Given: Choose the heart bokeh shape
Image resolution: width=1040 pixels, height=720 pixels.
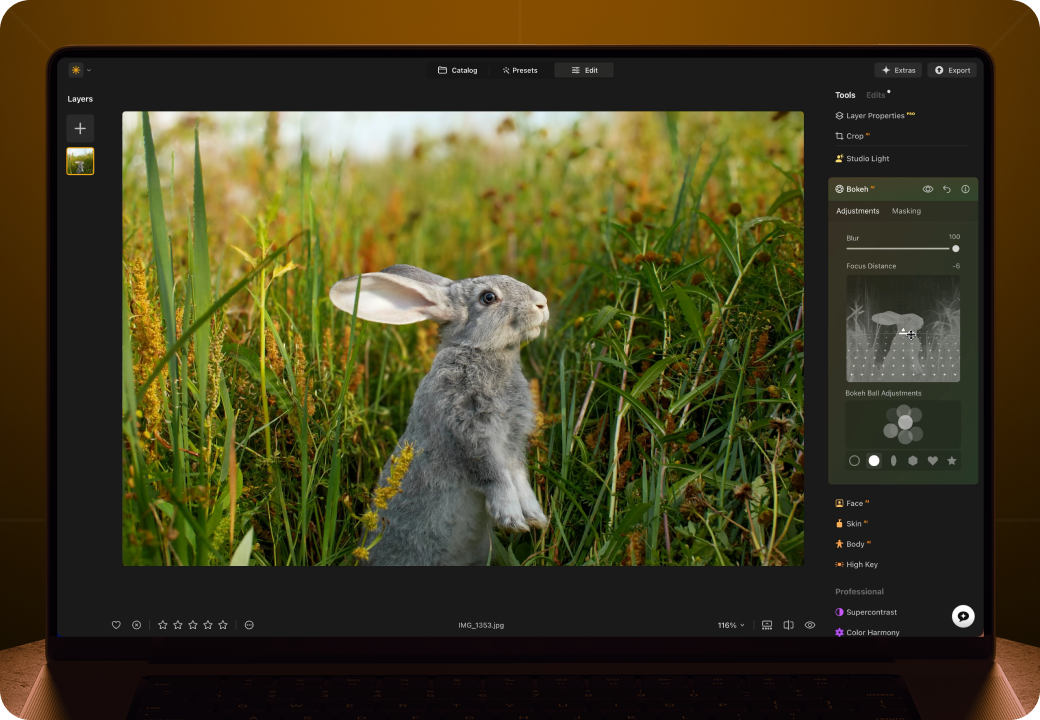Looking at the screenshot, I should (x=932, y=460).
